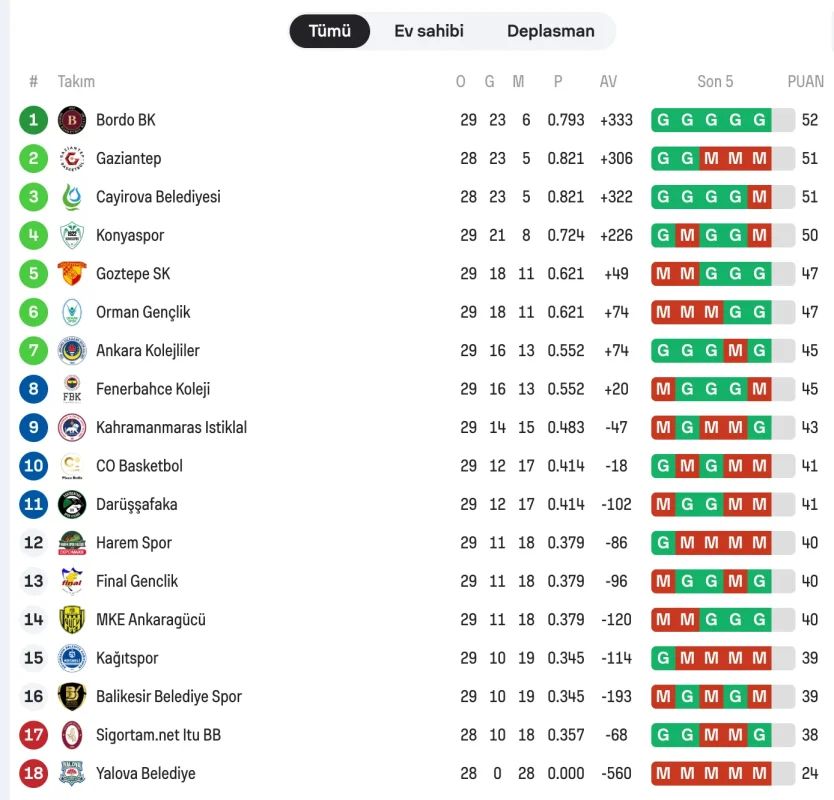
Task: Click the MKE Ankaragücü crest icon
Action: (72, 620)
